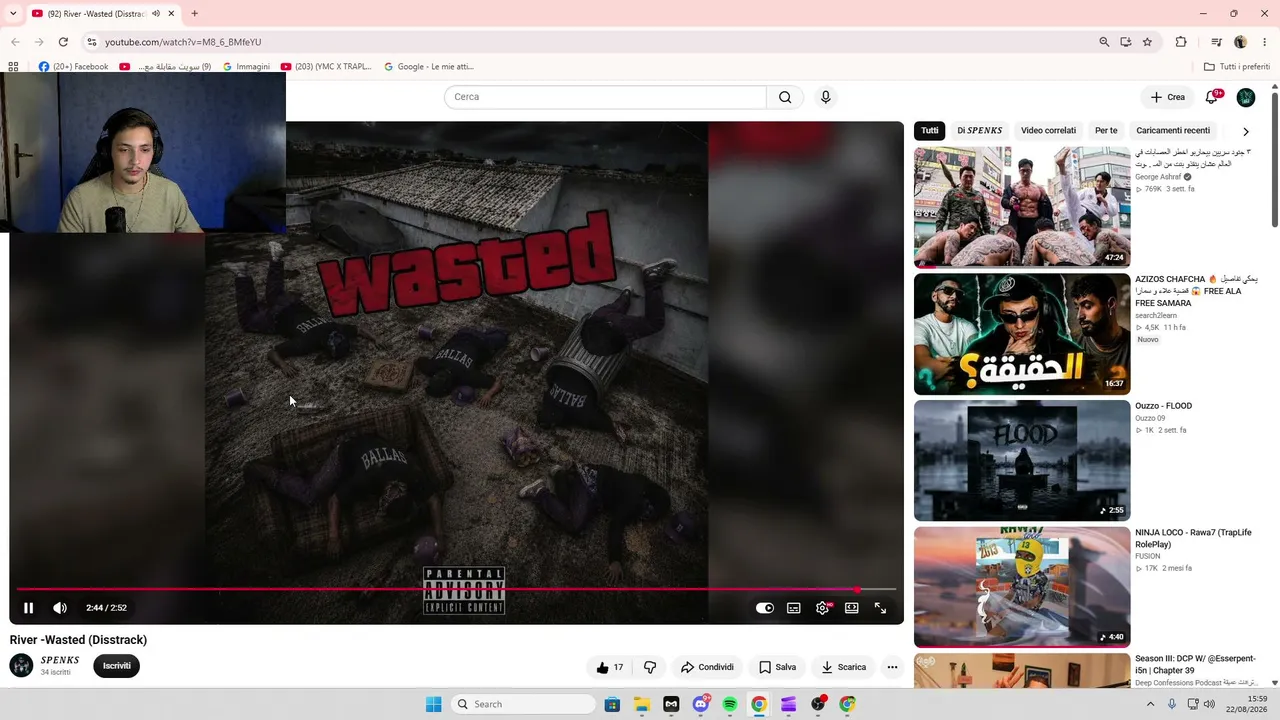1280x720 pixels.
Task: Enter fullscreen with the player's fullscreen icon
Action: pos(881,608)
